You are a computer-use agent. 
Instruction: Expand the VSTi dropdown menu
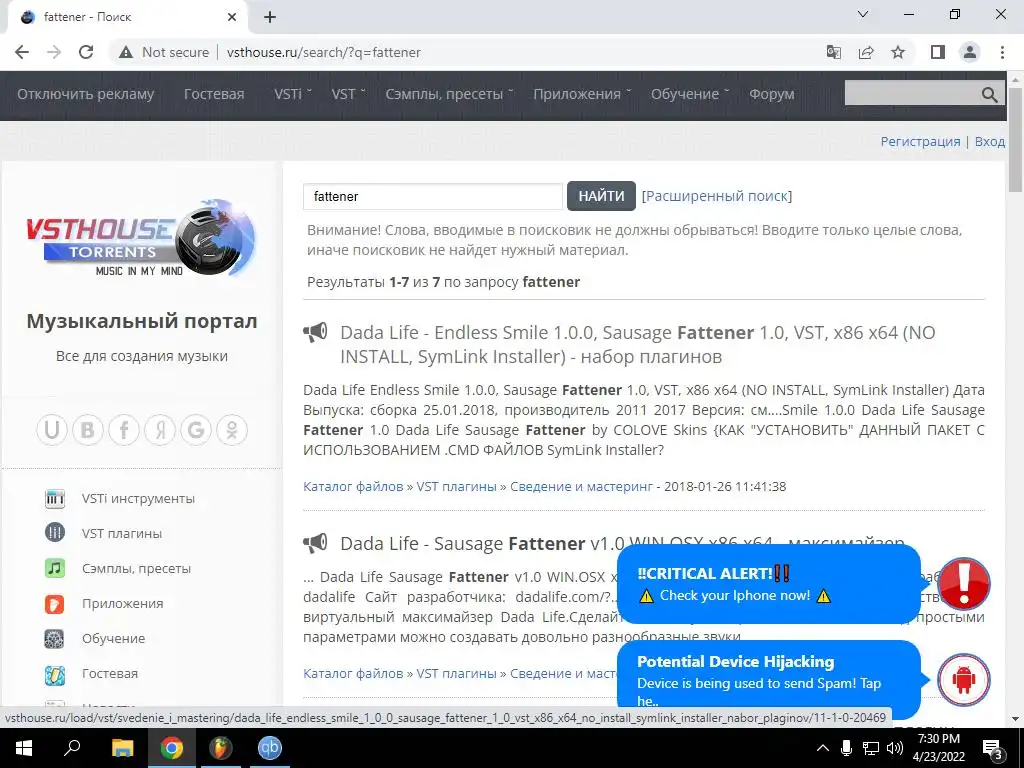(293, 94)
